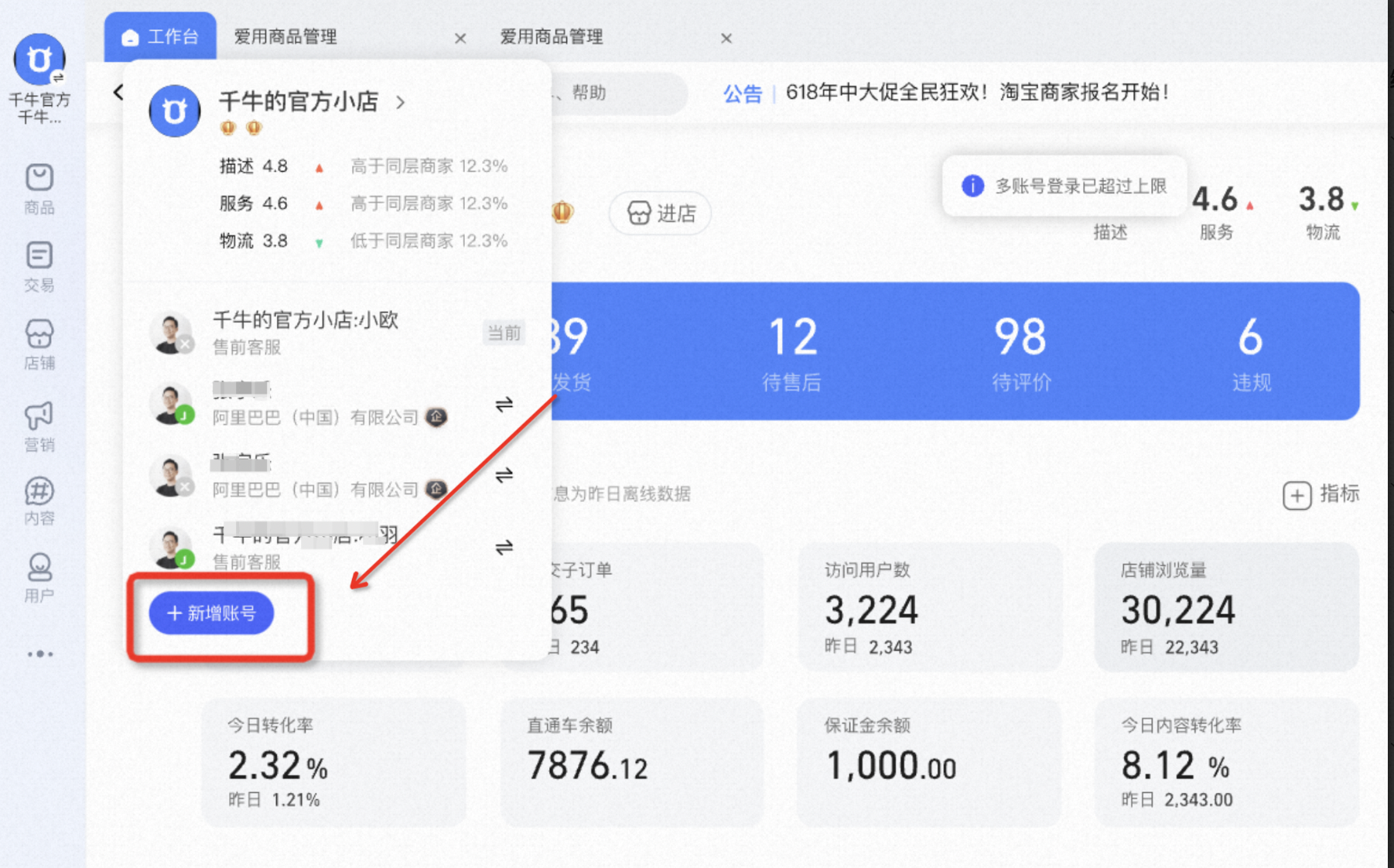
Task: Click the account avatar at sidebar top
Action: click(x=39, y=60)
